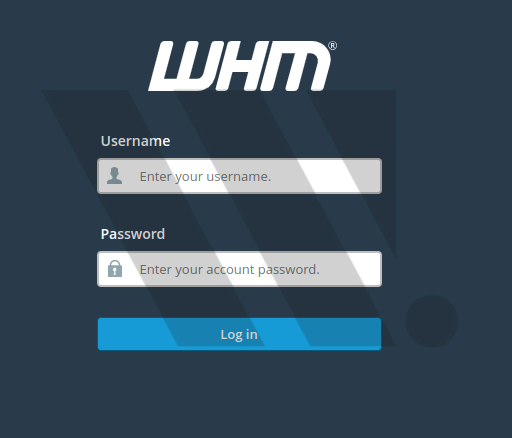Click the Username label
The height and width of the screenshot is (438, 512).
[x=136, y=141]
